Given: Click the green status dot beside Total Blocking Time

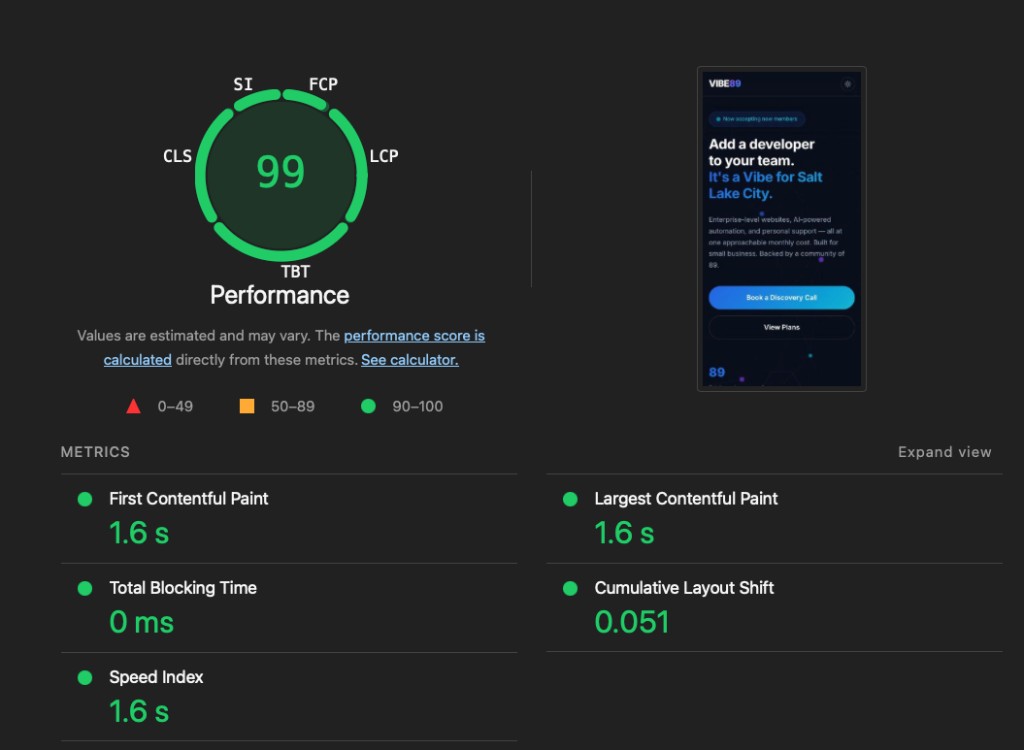Looking at the screenshot, I should coord(84,588).
